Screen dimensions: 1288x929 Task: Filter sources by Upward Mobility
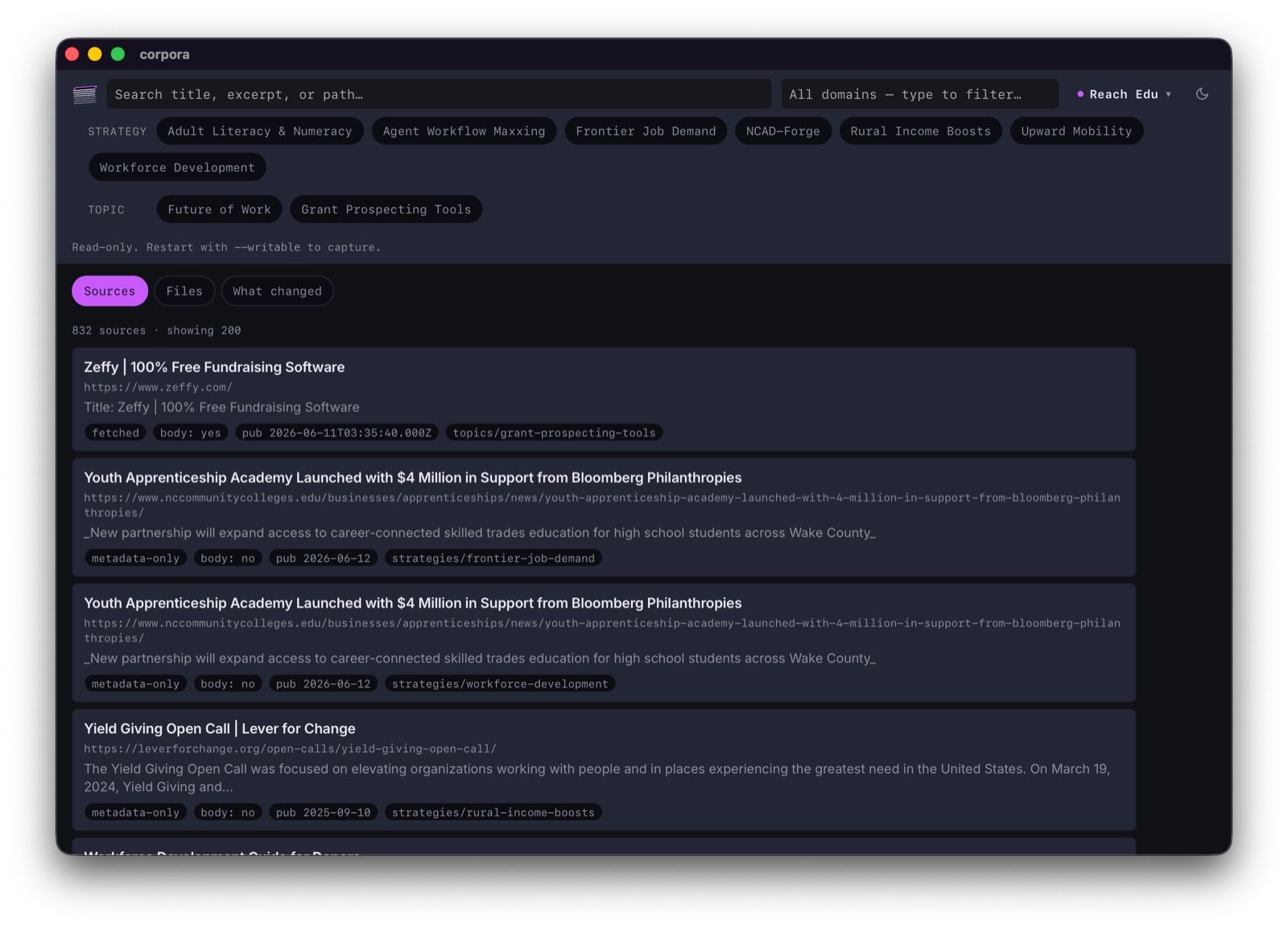[1076, 131]
